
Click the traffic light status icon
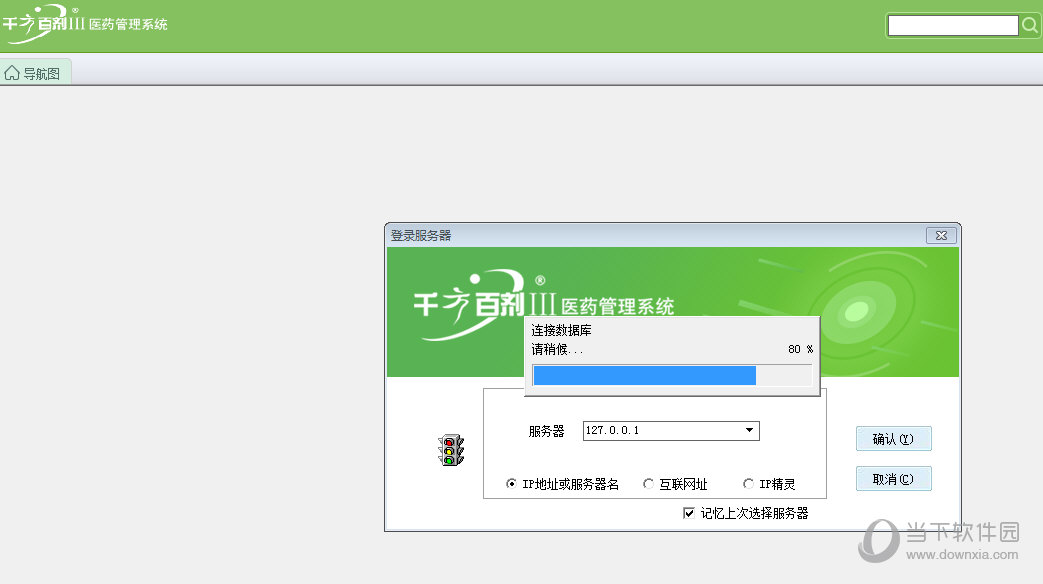pos(450,450)
